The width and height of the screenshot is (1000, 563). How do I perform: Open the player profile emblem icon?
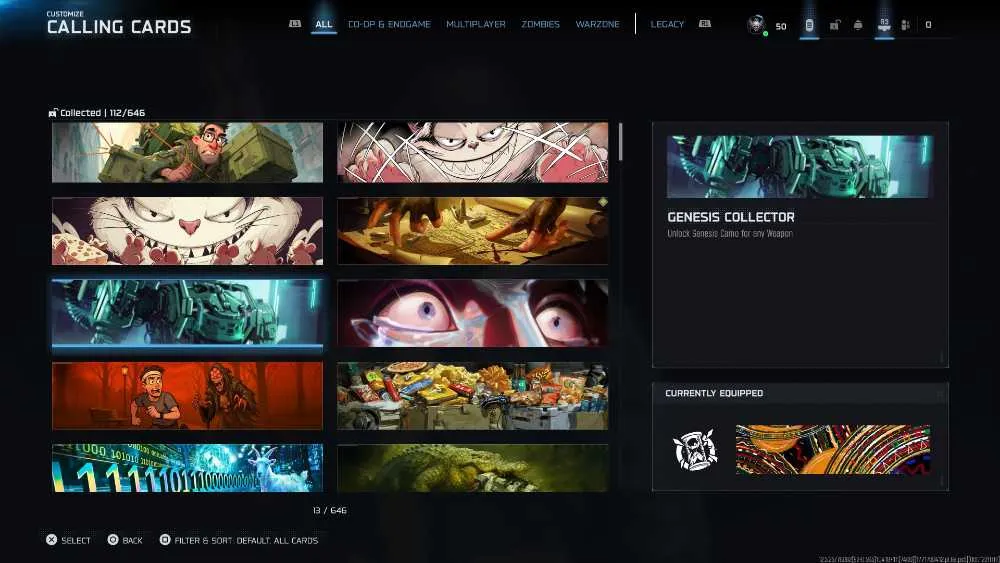tap(756, 25)
